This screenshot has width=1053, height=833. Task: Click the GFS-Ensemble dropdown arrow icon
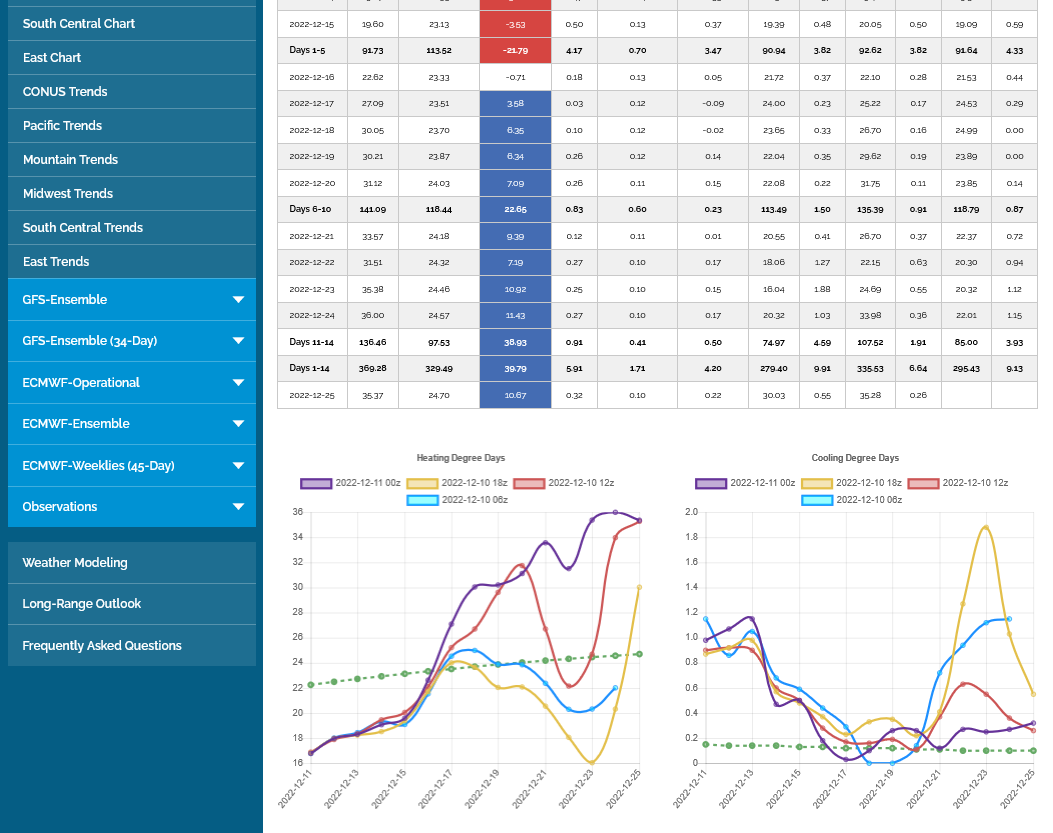[238, 300]
